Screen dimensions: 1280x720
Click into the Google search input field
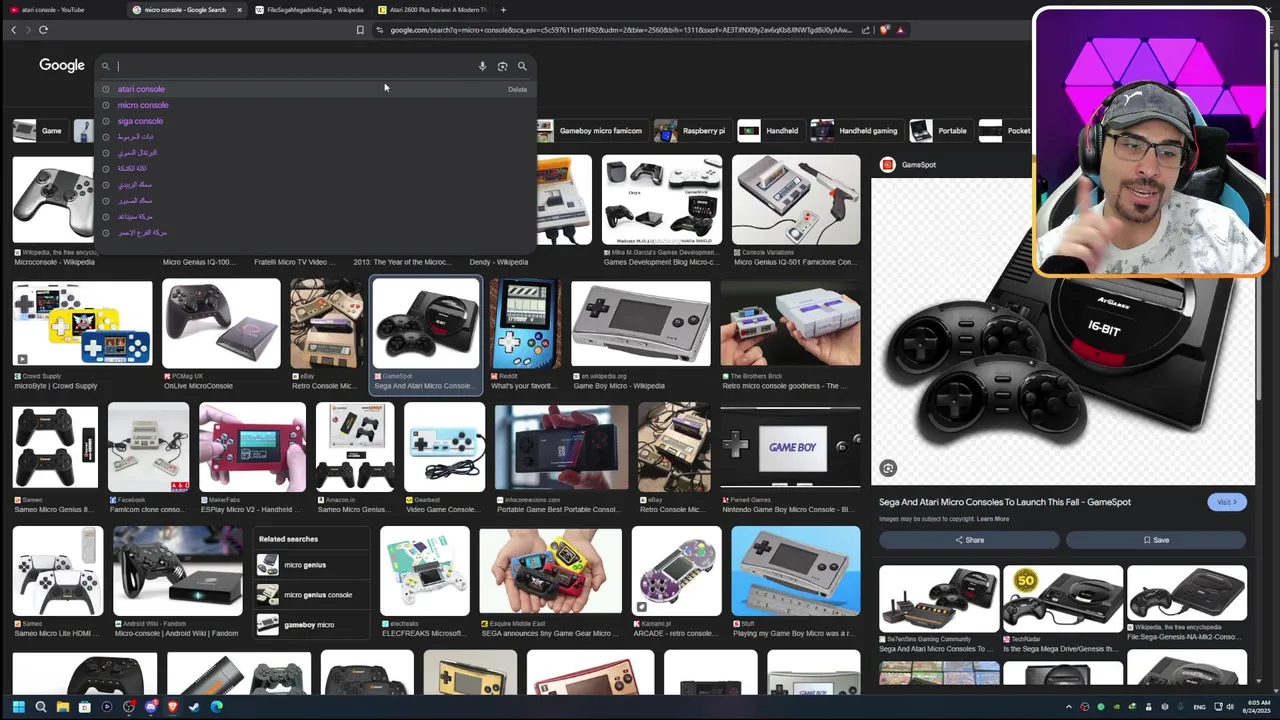pos(295,66)
